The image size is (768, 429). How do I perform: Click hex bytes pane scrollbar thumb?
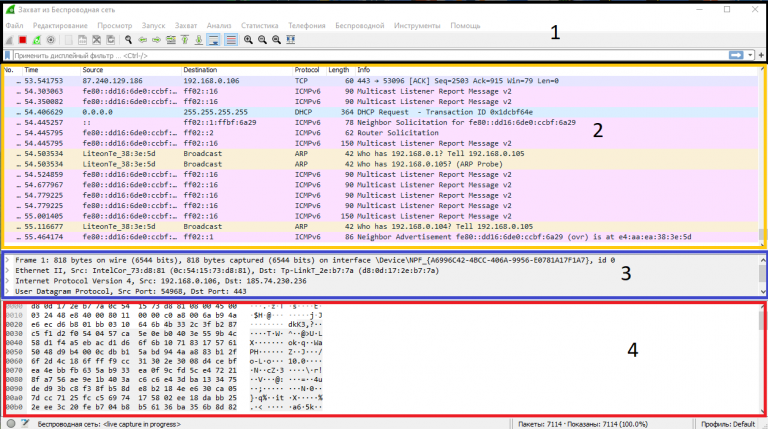click(x=761, y=320)
